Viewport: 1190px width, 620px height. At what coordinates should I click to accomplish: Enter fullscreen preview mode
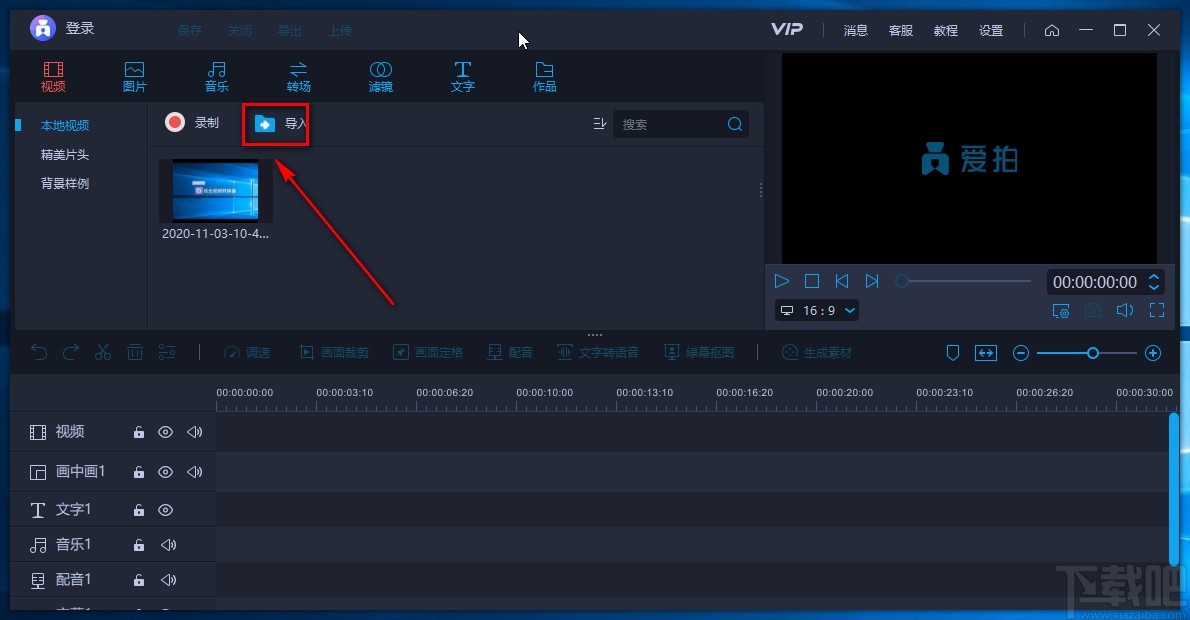coord(1157,310)
